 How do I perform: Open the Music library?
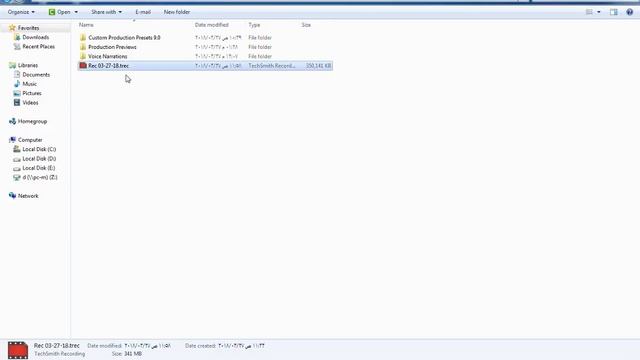coord(29,84)
